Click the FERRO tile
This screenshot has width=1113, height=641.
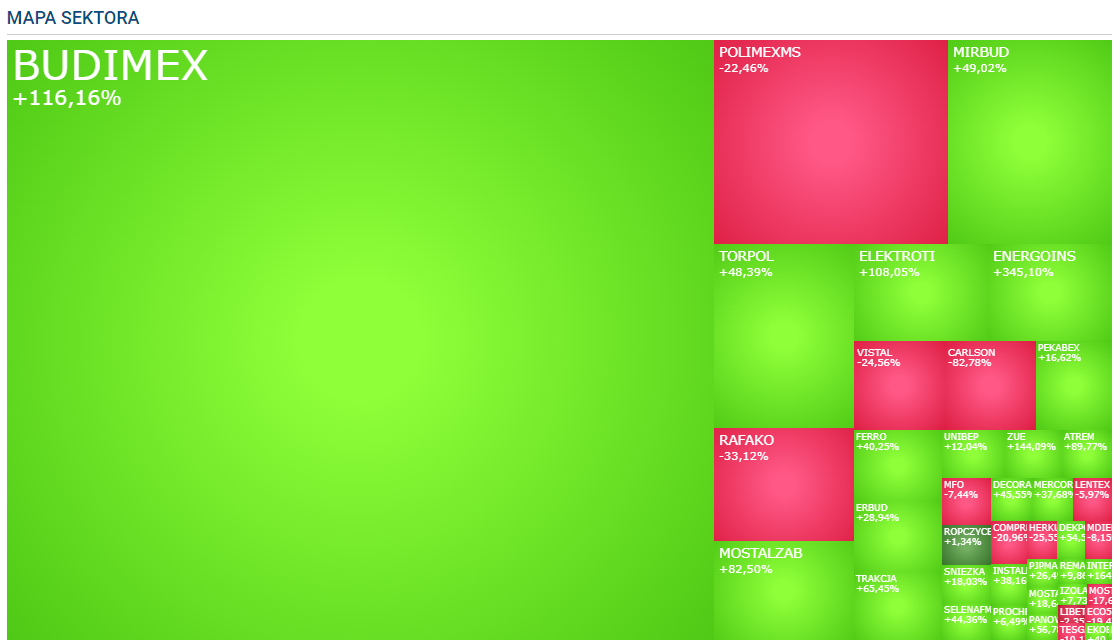[x=897, y=465]
